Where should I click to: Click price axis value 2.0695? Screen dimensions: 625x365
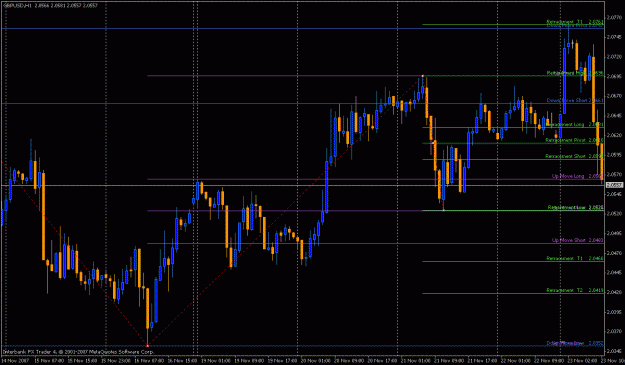(614, 76)
